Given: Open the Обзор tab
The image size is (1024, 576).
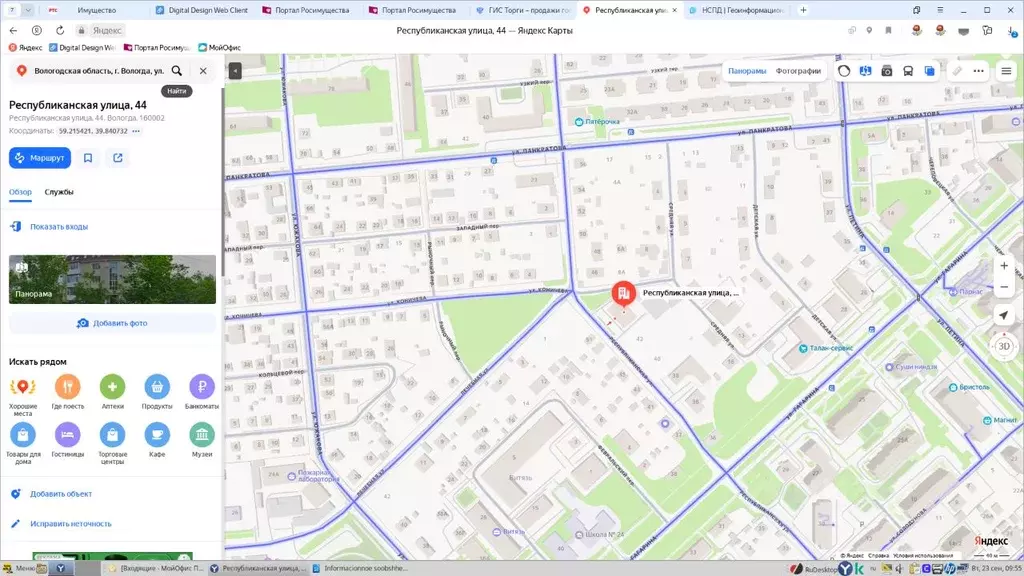Looking at the screenshot, I should pos(21,192).
